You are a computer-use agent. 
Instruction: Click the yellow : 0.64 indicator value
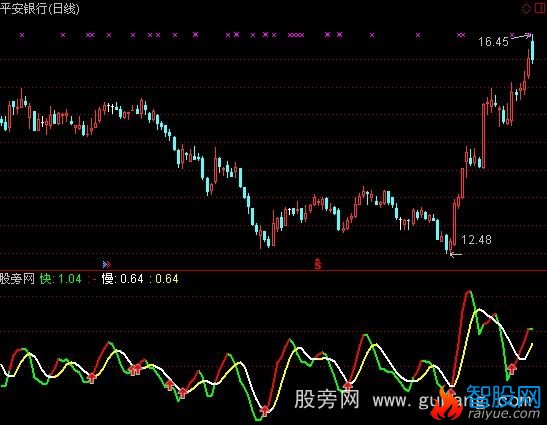coord(164,279)
